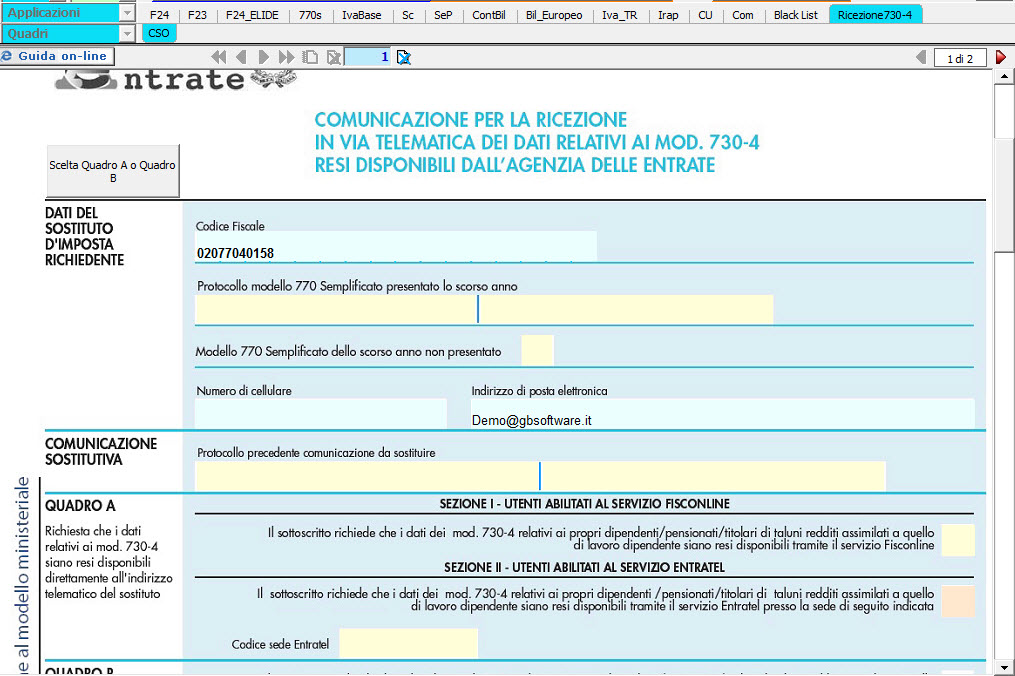Screen dimensions: 1015x676
Task: Click the vertical scrollbar down arrow
Action: tap(1004, 667)
